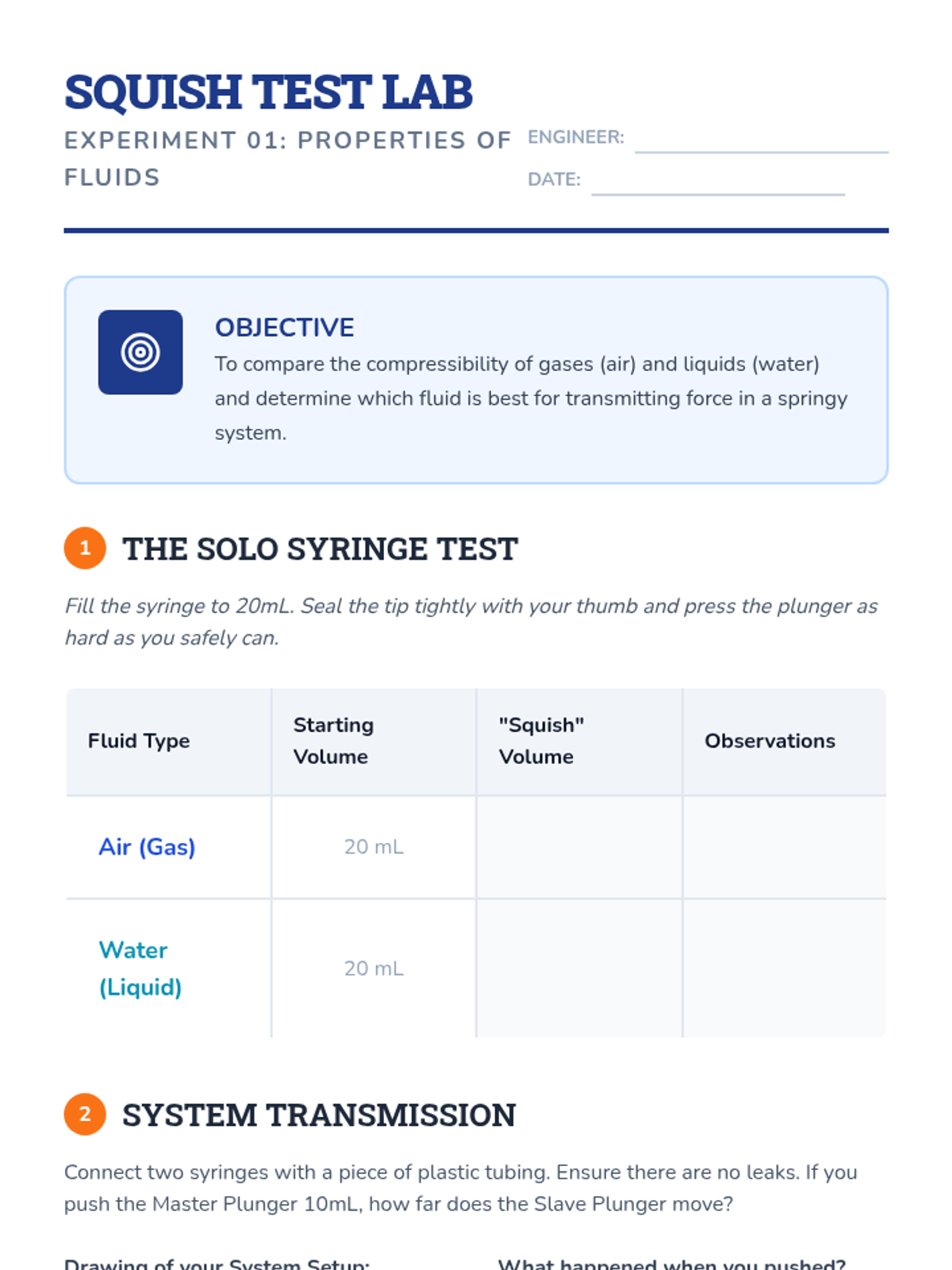The height and width of the screenshot is (1270, 952).
Task: Click the SYSTEM TRANSMISSION heading
Action: (x=319, y=1115)
